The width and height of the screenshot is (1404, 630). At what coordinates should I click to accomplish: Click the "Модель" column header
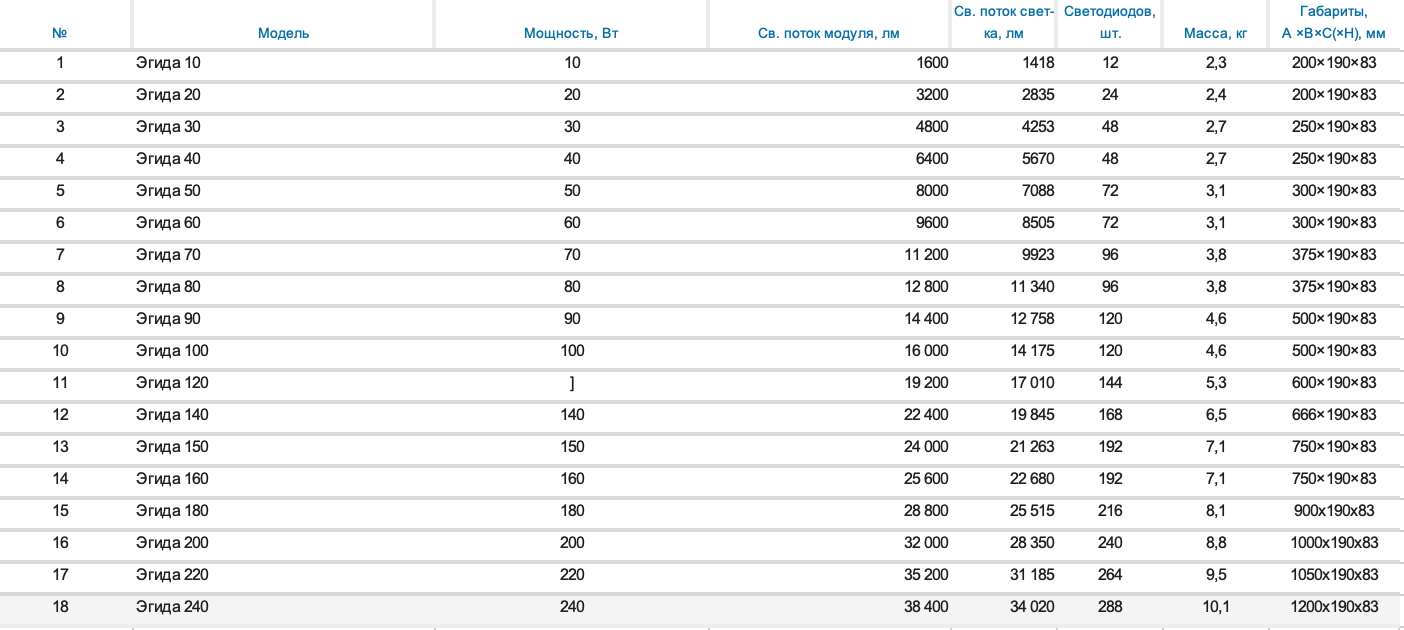click(x=283, y=33)
